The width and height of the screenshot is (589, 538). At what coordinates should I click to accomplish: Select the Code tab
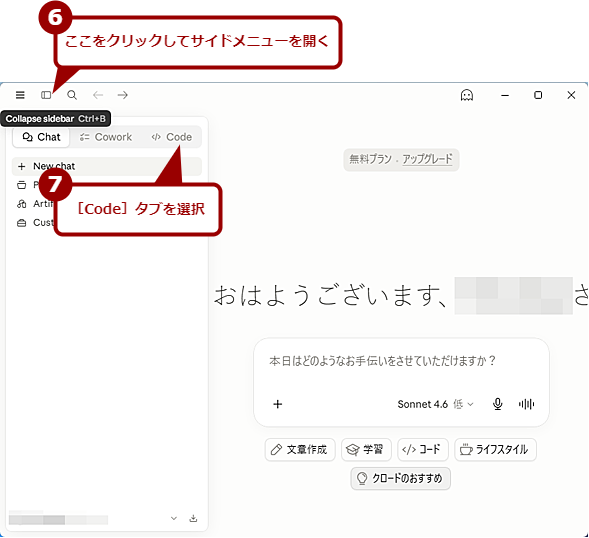point(172,137)
